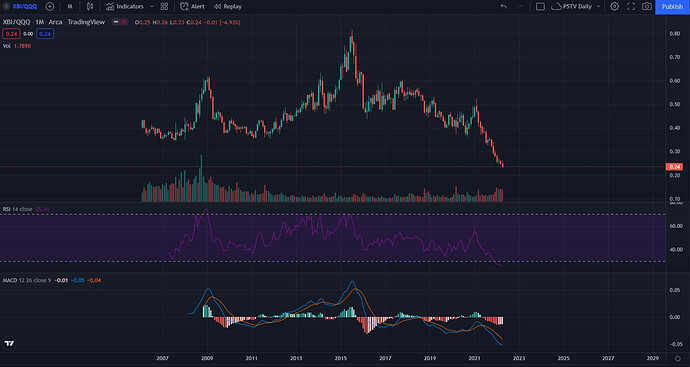Redo the last chart action
The image size is (690, 367).
(520, 7)
